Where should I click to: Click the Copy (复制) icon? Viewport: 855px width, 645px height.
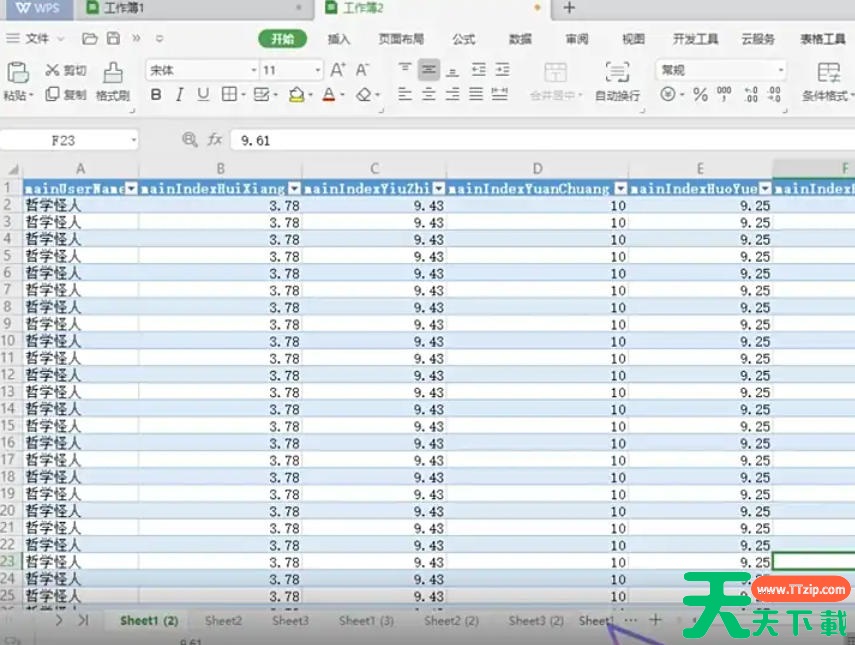point(53,95)
